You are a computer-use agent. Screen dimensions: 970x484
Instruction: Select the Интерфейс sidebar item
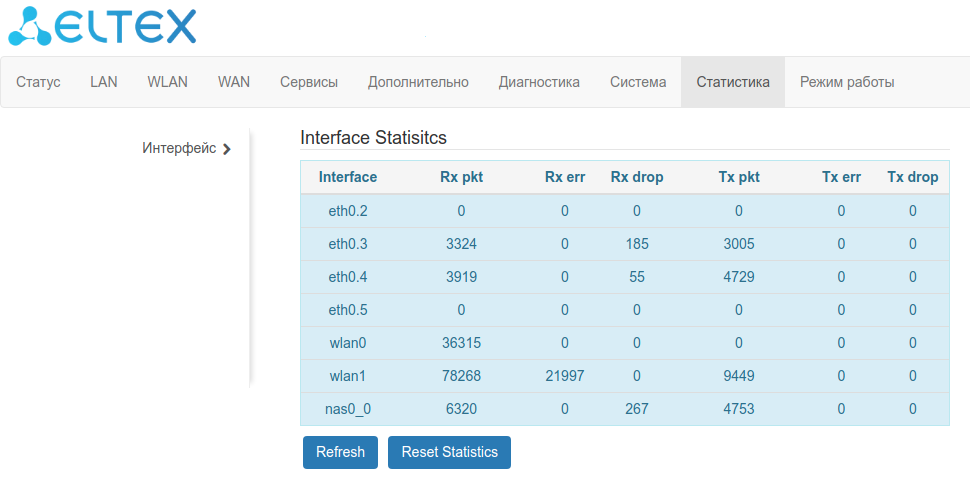(179, 148)
